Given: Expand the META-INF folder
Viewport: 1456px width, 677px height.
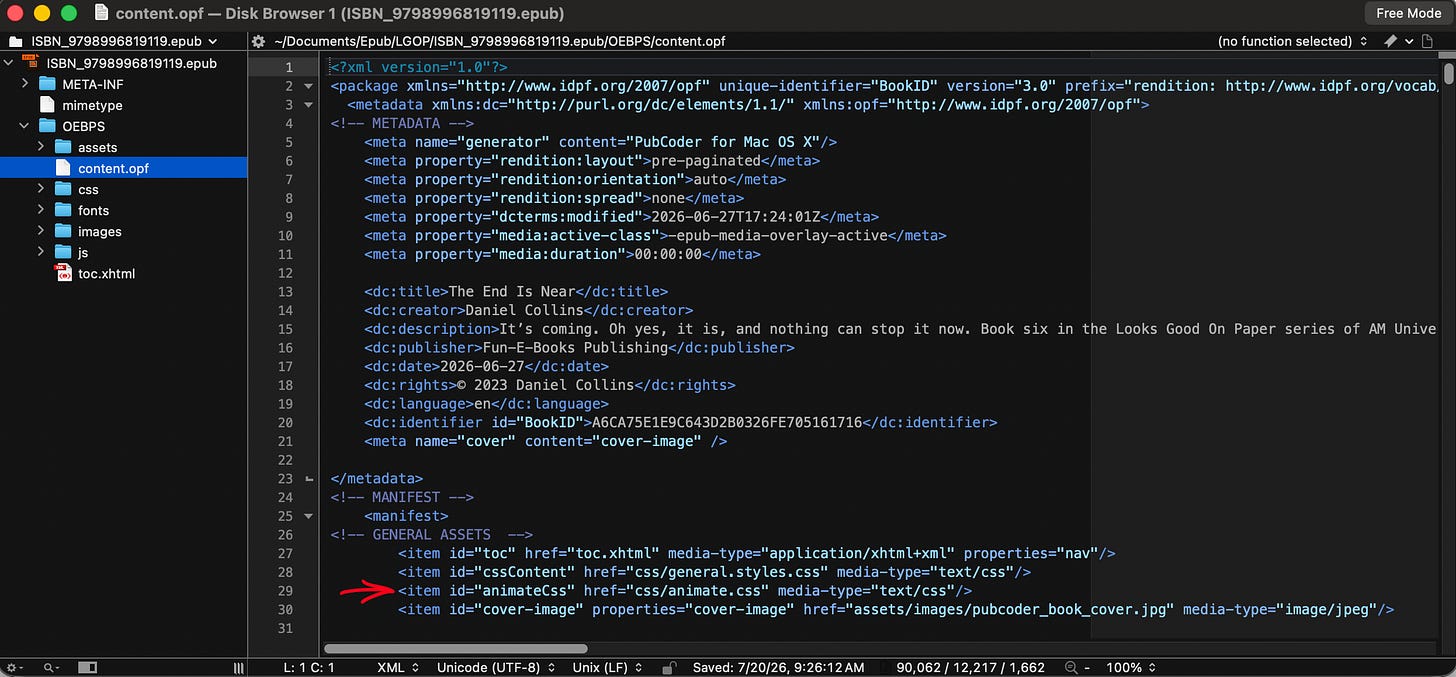Looking at the screenshot, I should click(25, 84).
